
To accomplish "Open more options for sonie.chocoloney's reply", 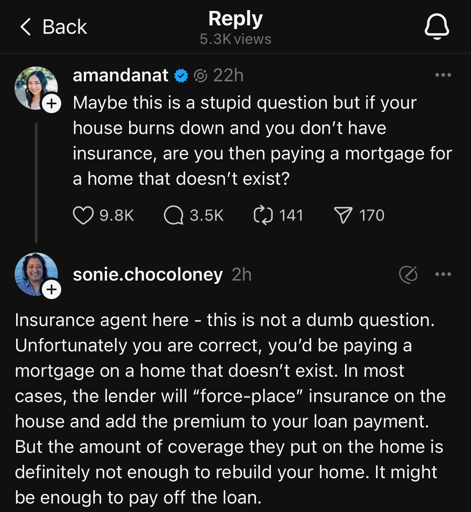I will [x=443, y=274].
